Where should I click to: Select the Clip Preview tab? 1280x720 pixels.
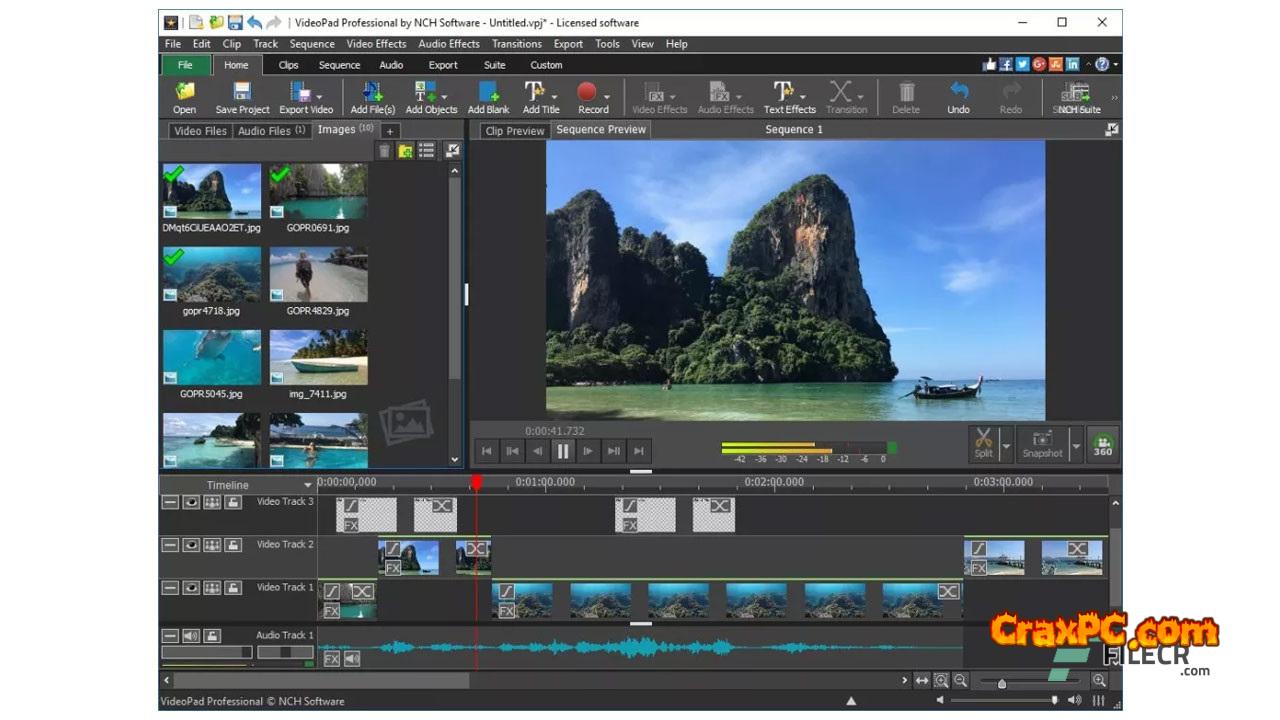(514, 131)
